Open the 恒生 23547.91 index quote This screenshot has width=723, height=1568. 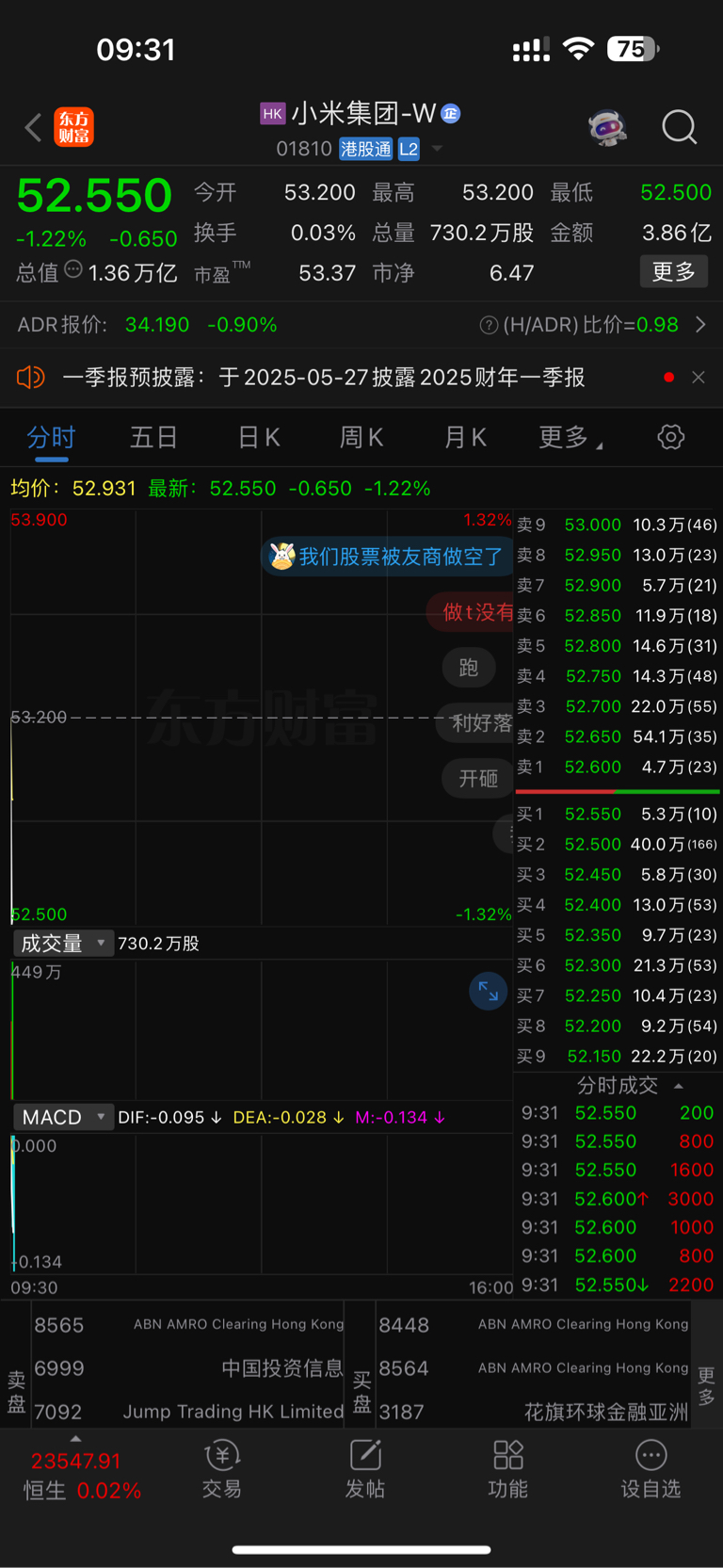click(x=83, y=1476)
